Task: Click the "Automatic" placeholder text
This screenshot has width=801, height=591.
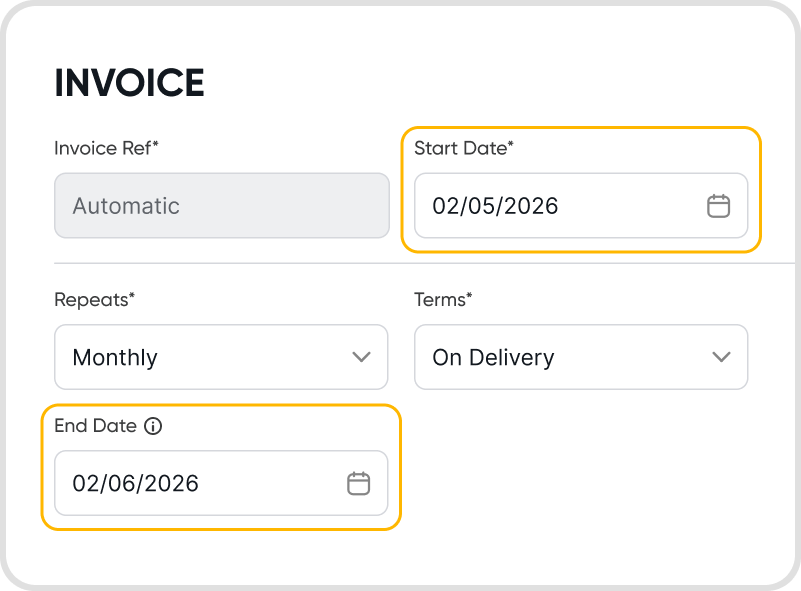Action: coord(126,206)
